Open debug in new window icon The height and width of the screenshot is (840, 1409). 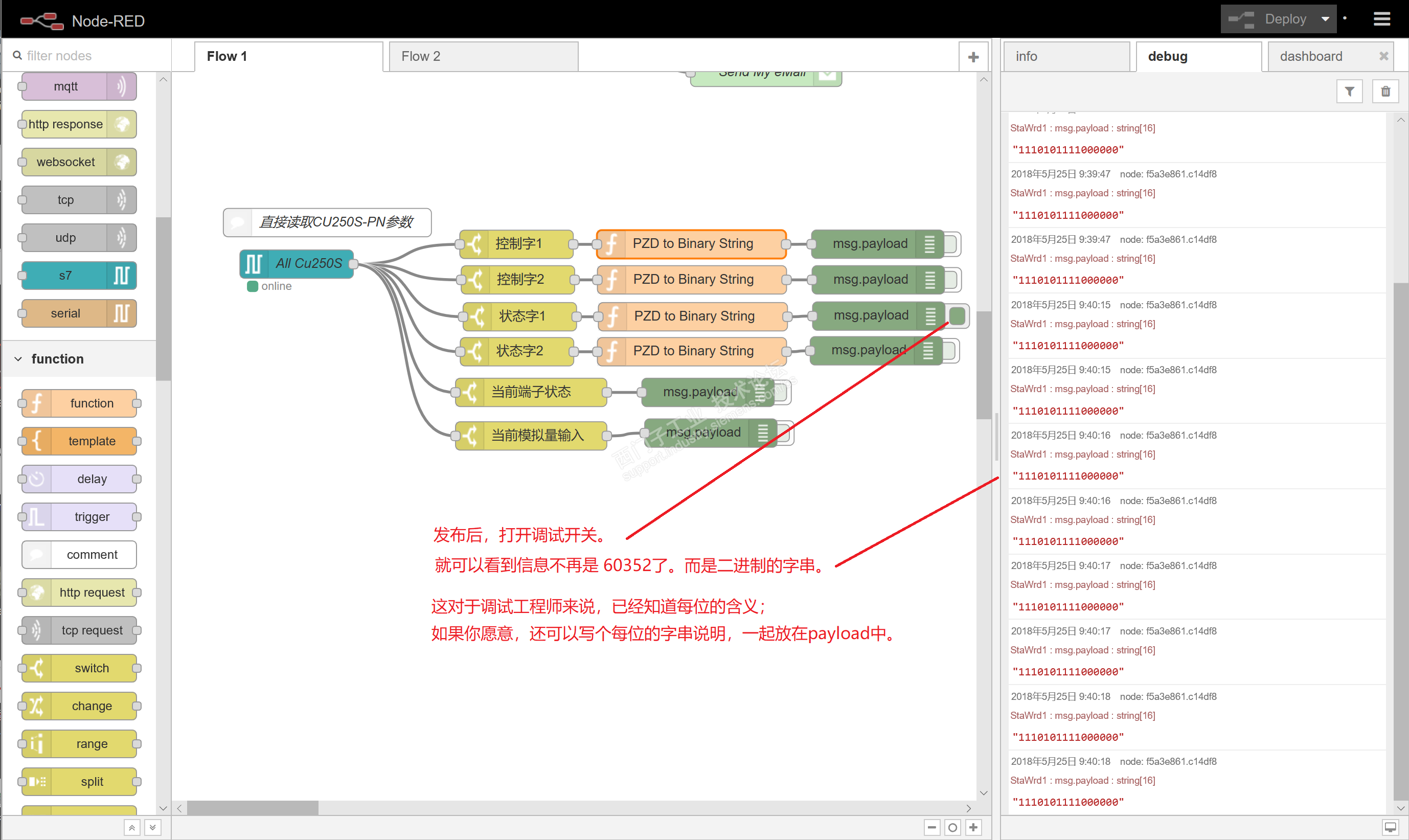(1390, 827)
